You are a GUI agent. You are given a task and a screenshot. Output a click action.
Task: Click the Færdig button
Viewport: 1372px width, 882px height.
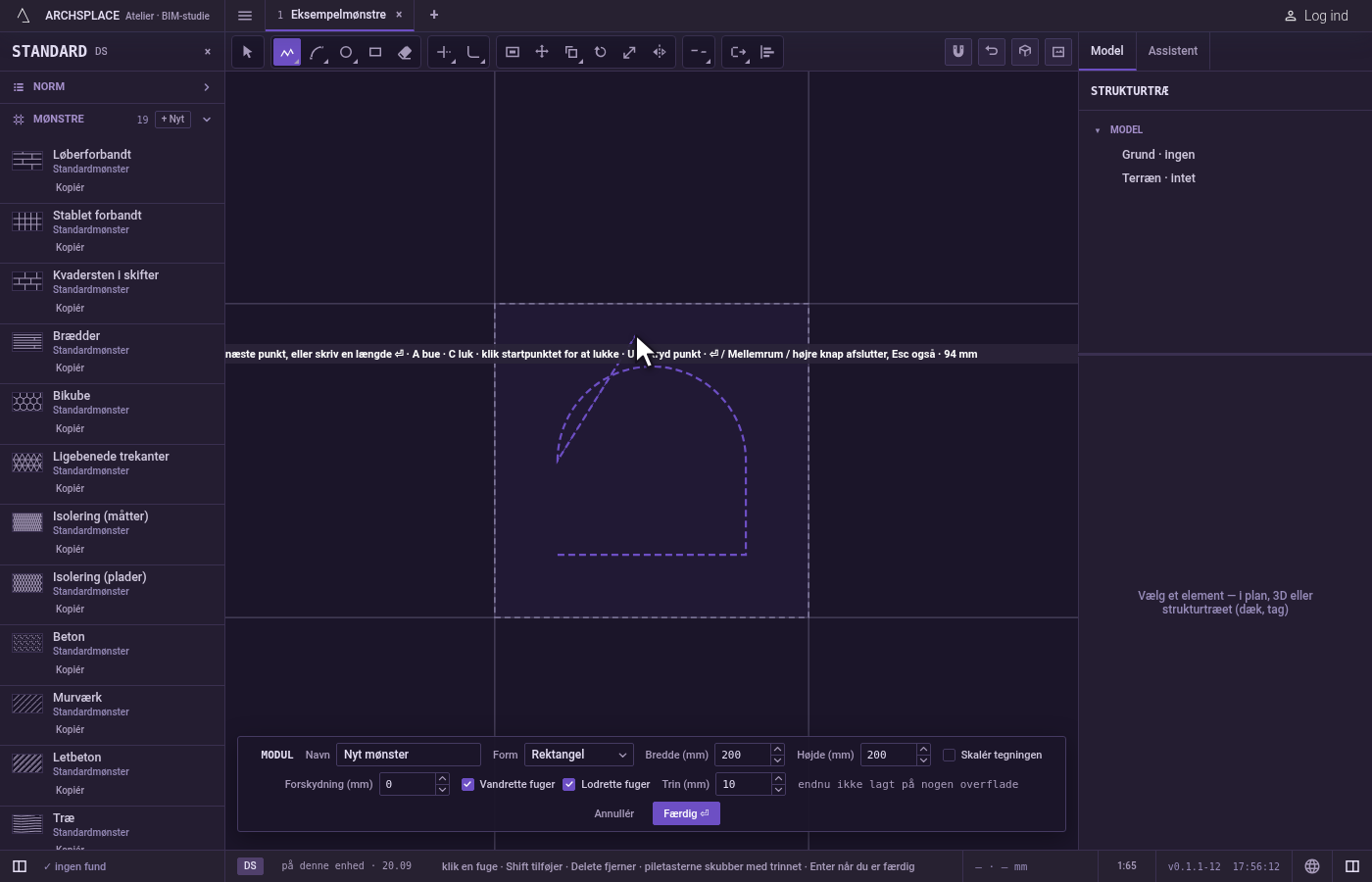[x=686, y=813]
